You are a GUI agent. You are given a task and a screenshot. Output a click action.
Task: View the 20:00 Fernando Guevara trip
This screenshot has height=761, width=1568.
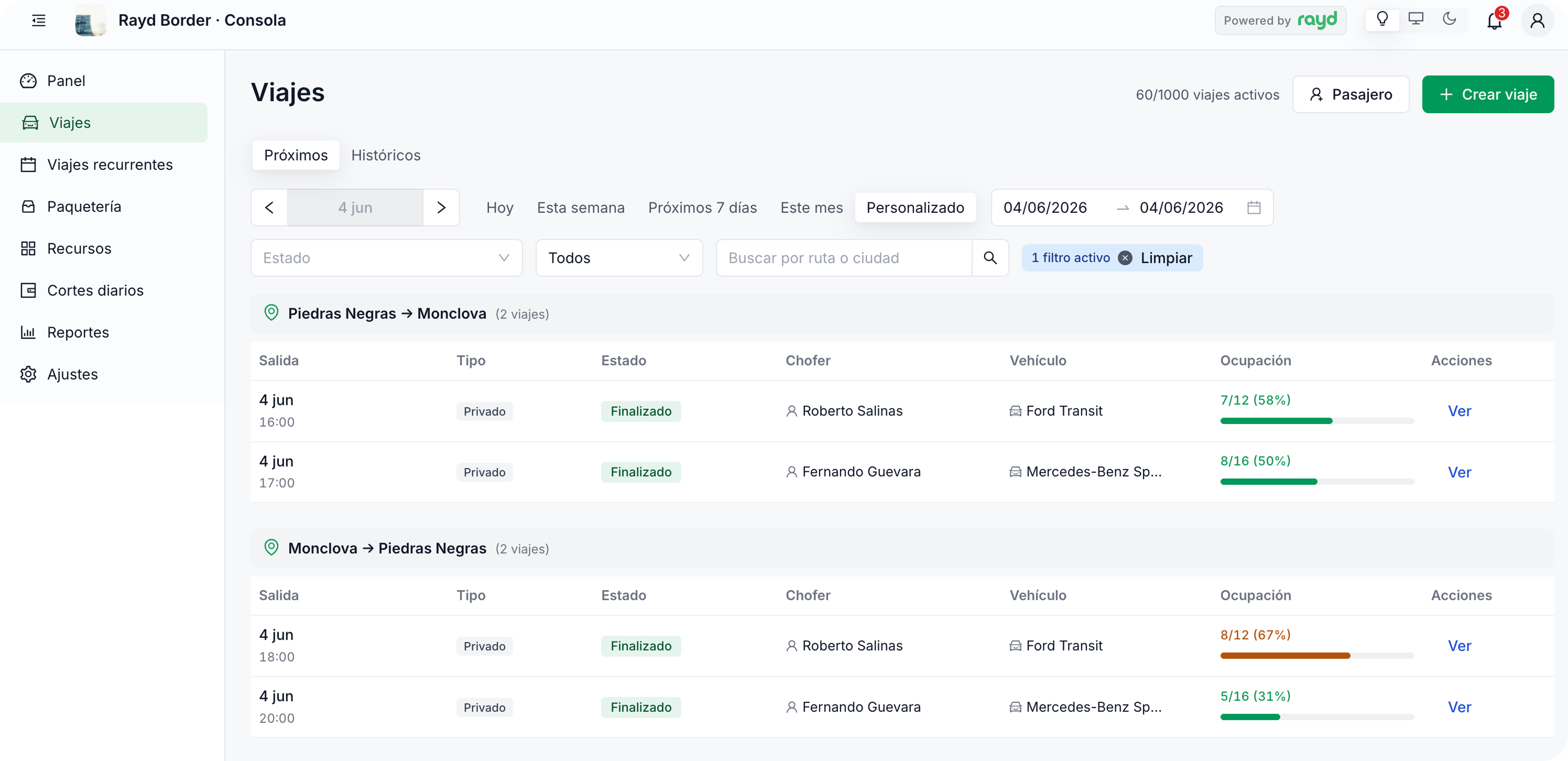coord(1459,708)
